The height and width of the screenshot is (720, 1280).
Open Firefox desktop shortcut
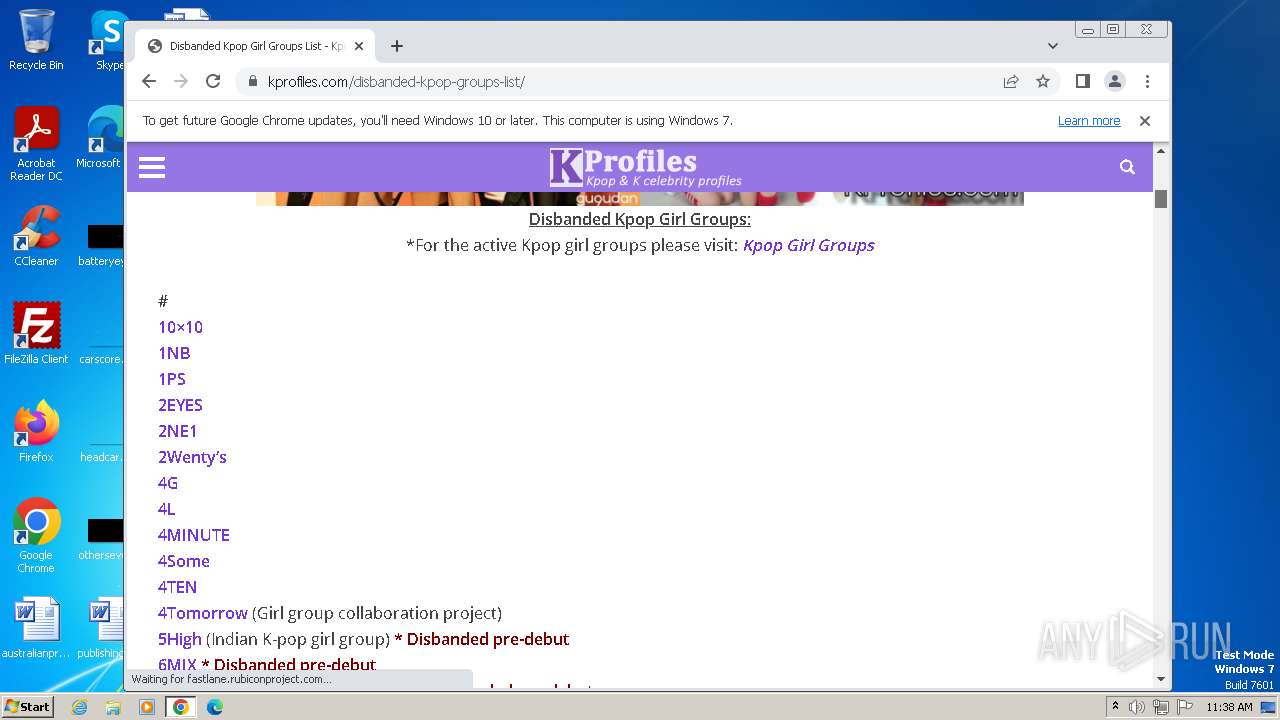tap(36, 432)
